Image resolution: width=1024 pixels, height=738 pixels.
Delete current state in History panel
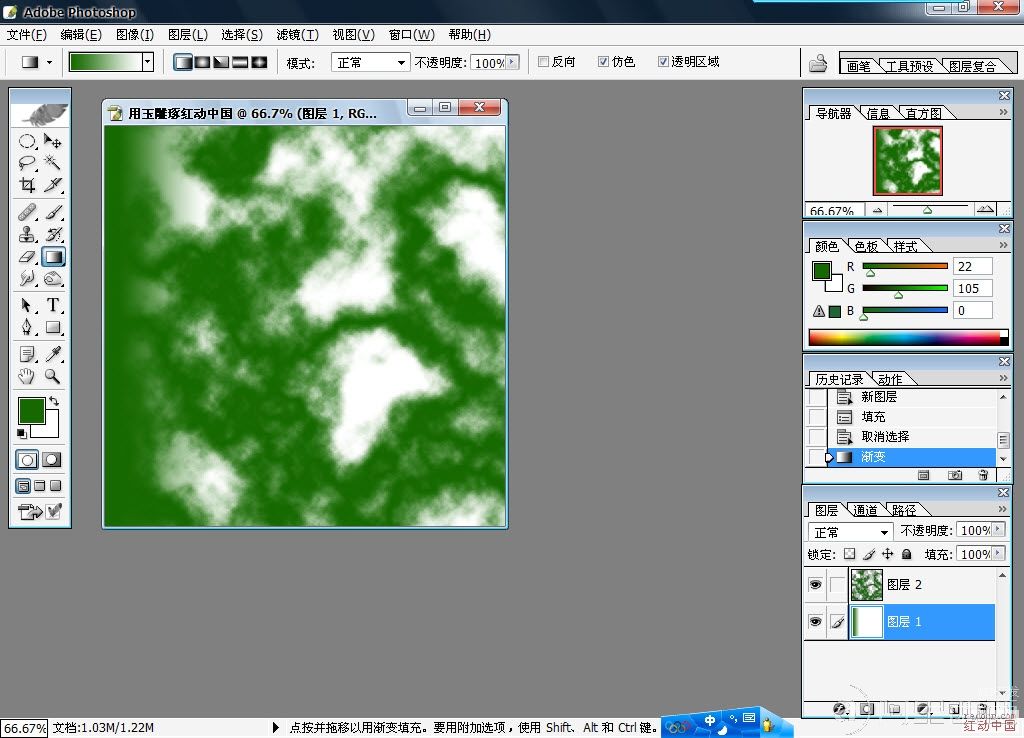pos(983,475)
